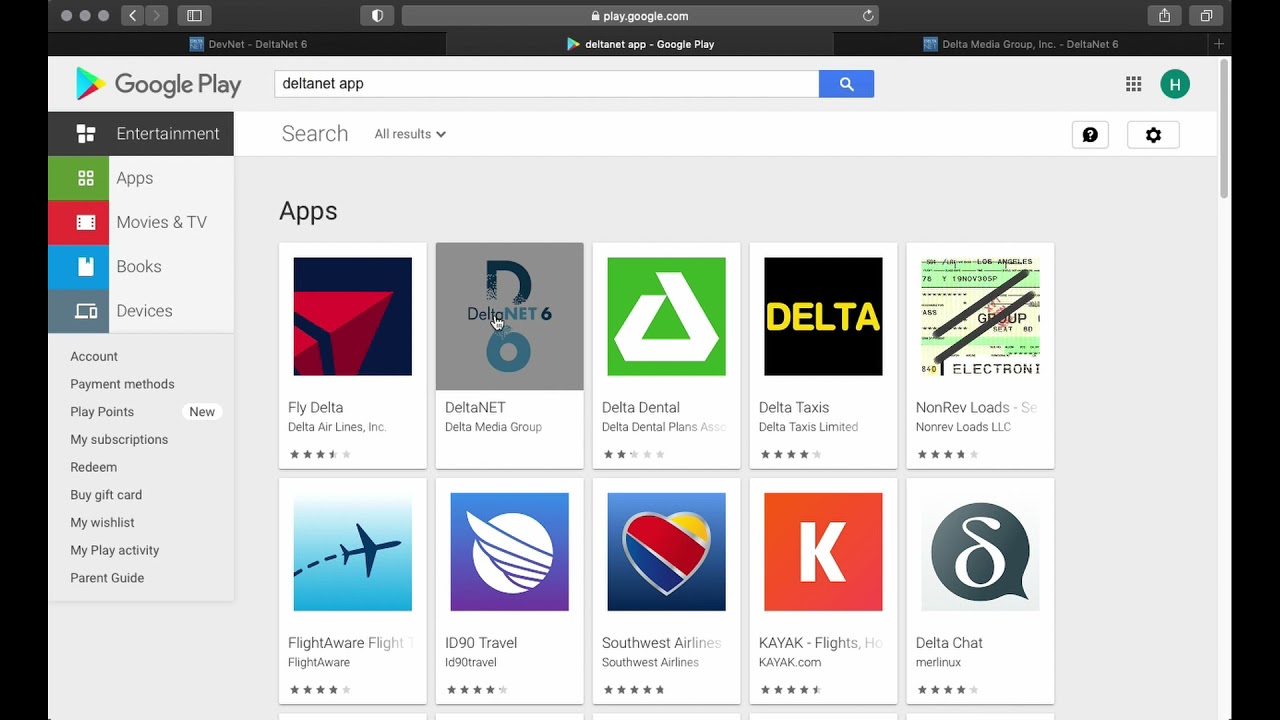Viewport: 1280px width, 720px height.
Task: Click the Delta Media Group developer text
Action: point(493,427)
